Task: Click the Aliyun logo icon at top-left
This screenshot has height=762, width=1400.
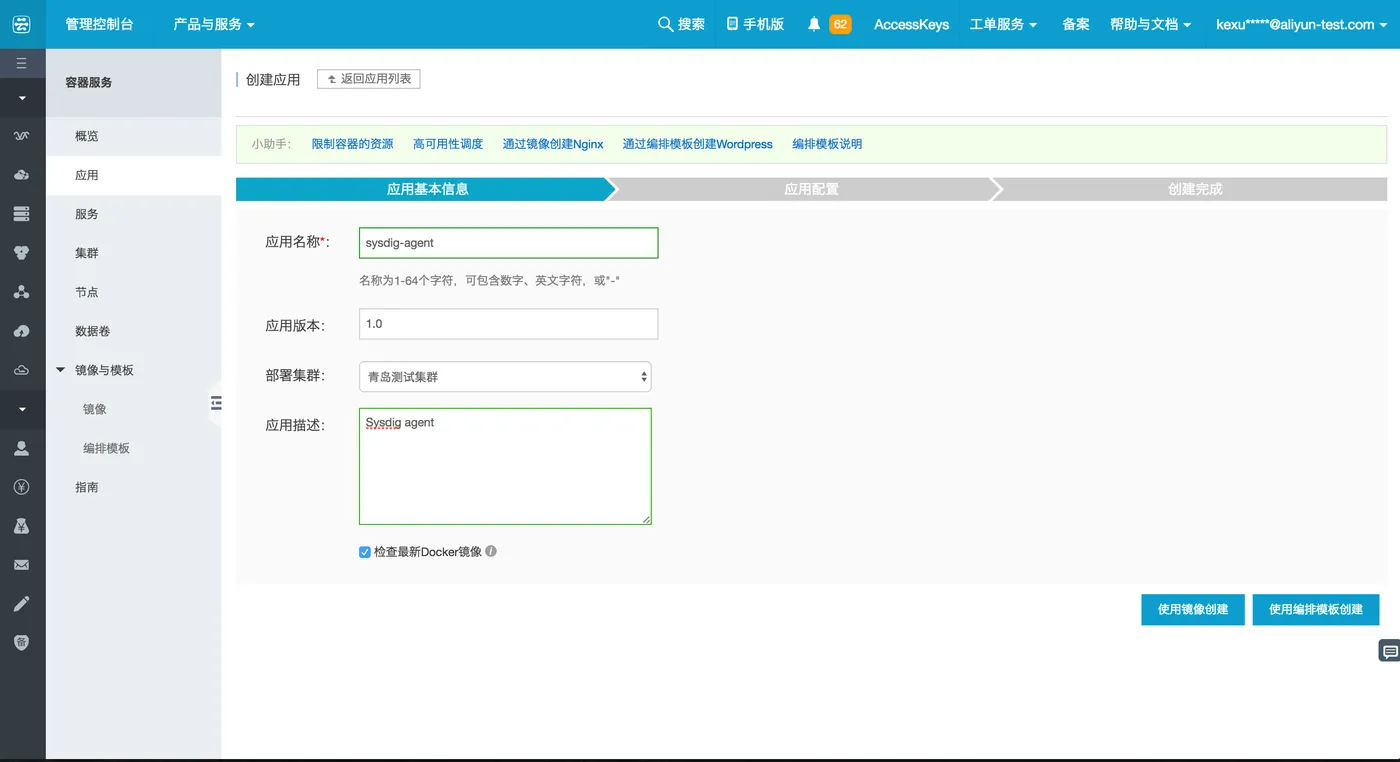Action: click(22, 24)
